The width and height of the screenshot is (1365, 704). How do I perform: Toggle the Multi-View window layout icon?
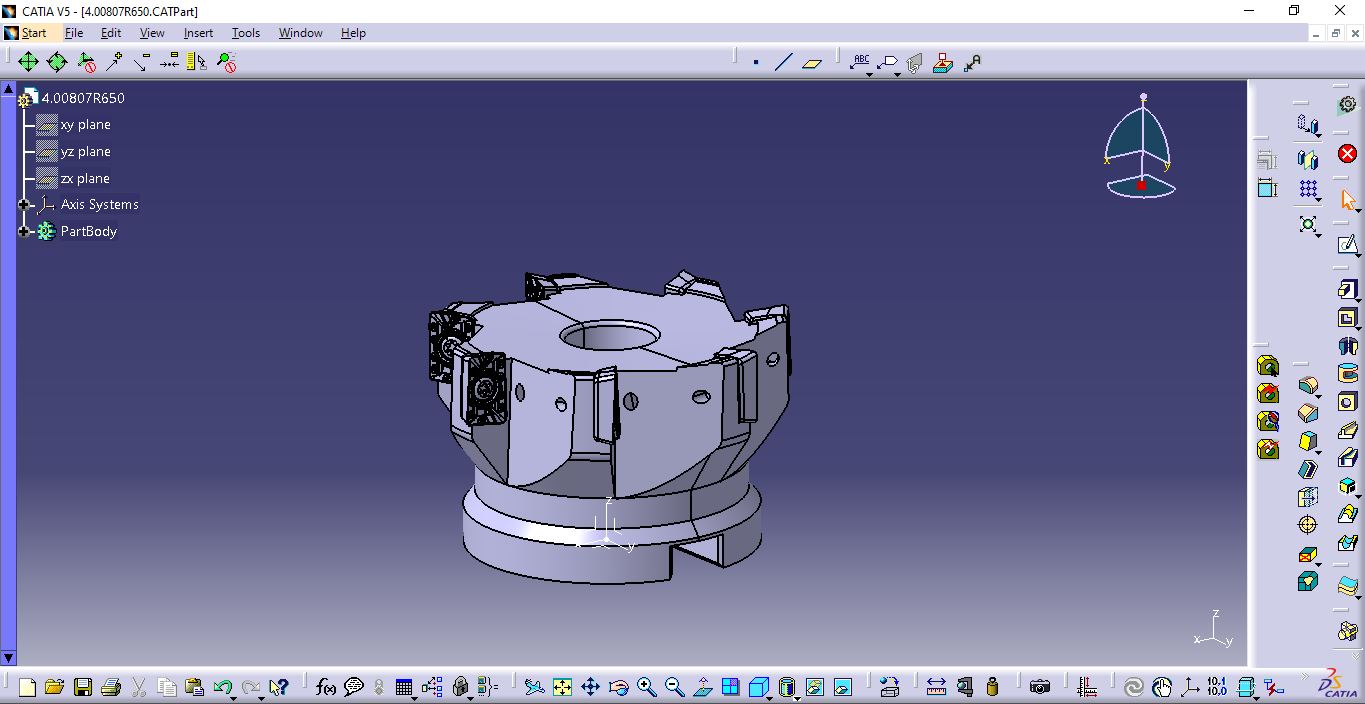[x=731, y=687]
